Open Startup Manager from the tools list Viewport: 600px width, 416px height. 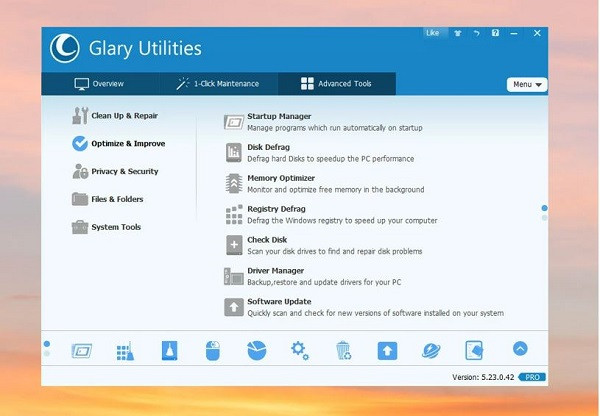tap(323, 122)
